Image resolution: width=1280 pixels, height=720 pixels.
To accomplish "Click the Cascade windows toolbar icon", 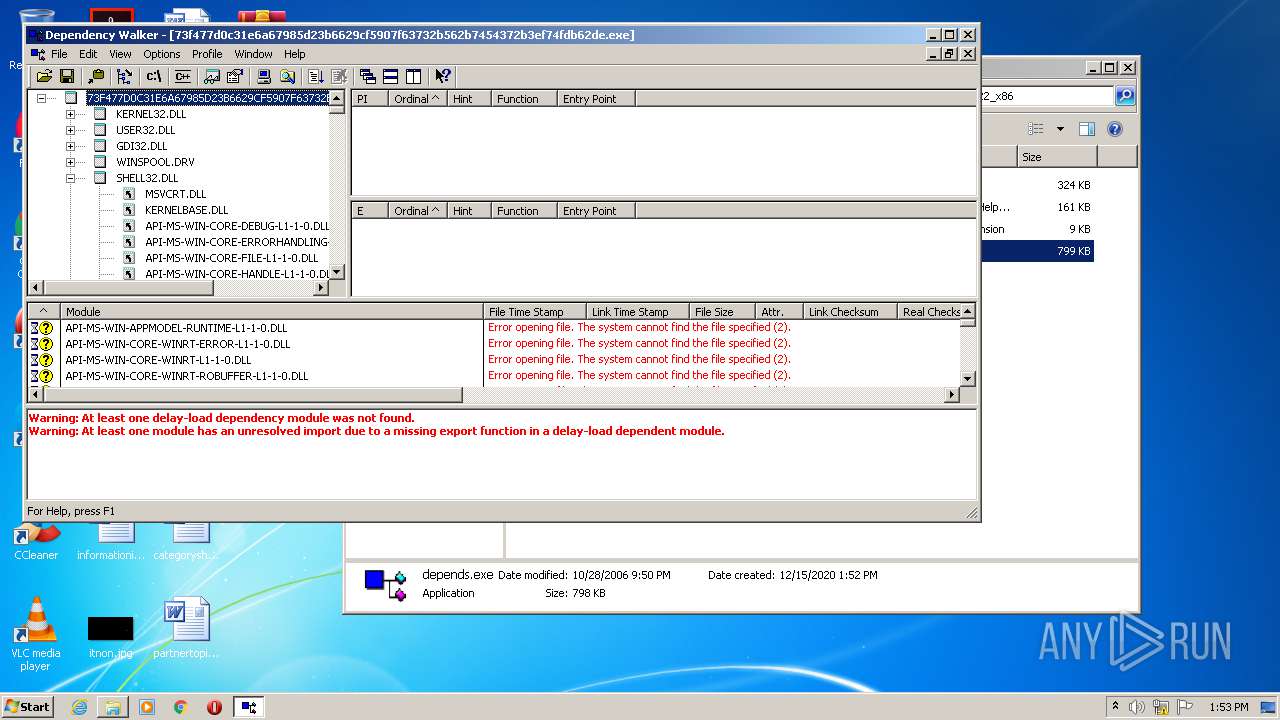I will 368,76.
